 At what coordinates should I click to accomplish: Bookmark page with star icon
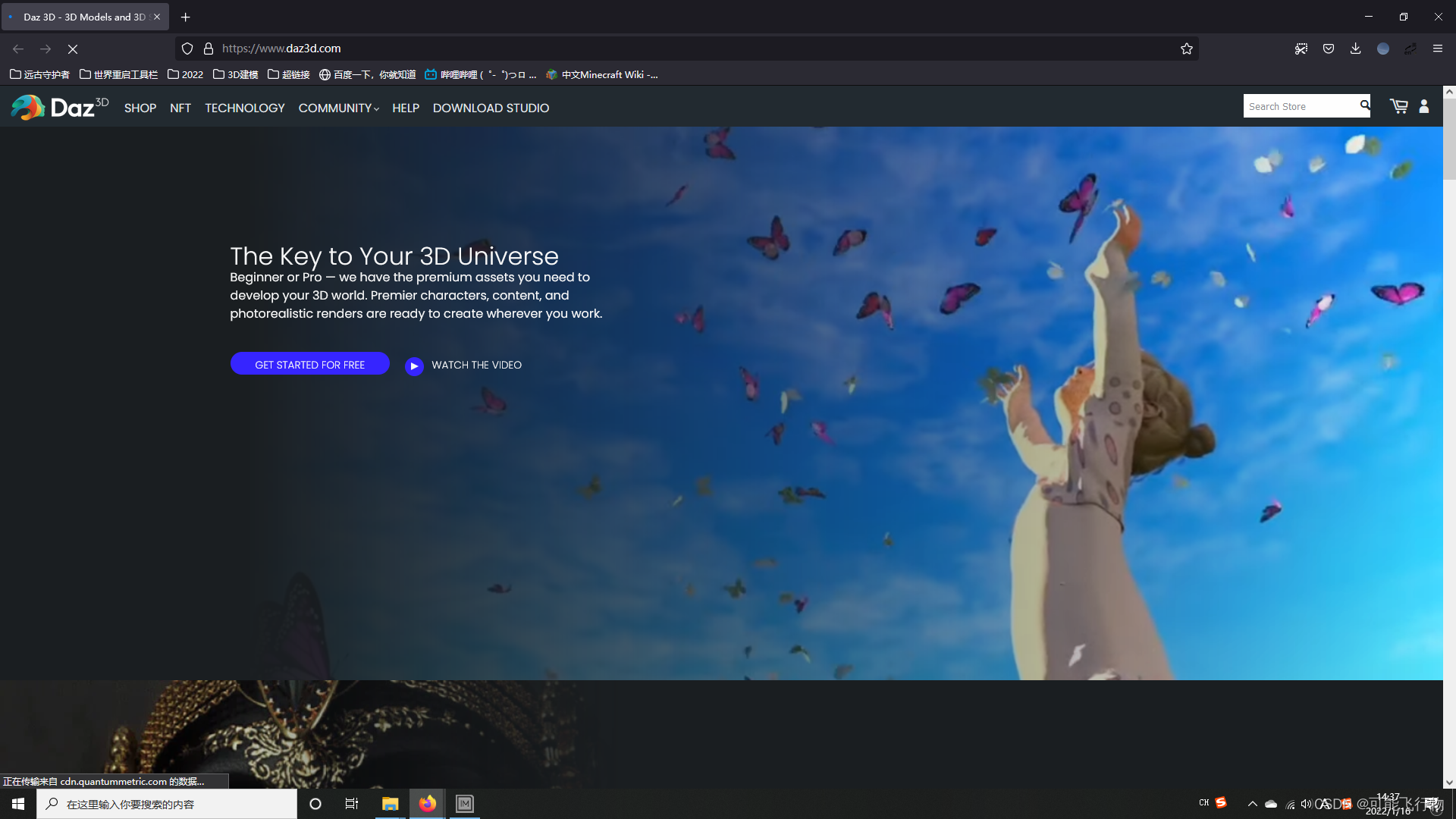coord(1187,49)
